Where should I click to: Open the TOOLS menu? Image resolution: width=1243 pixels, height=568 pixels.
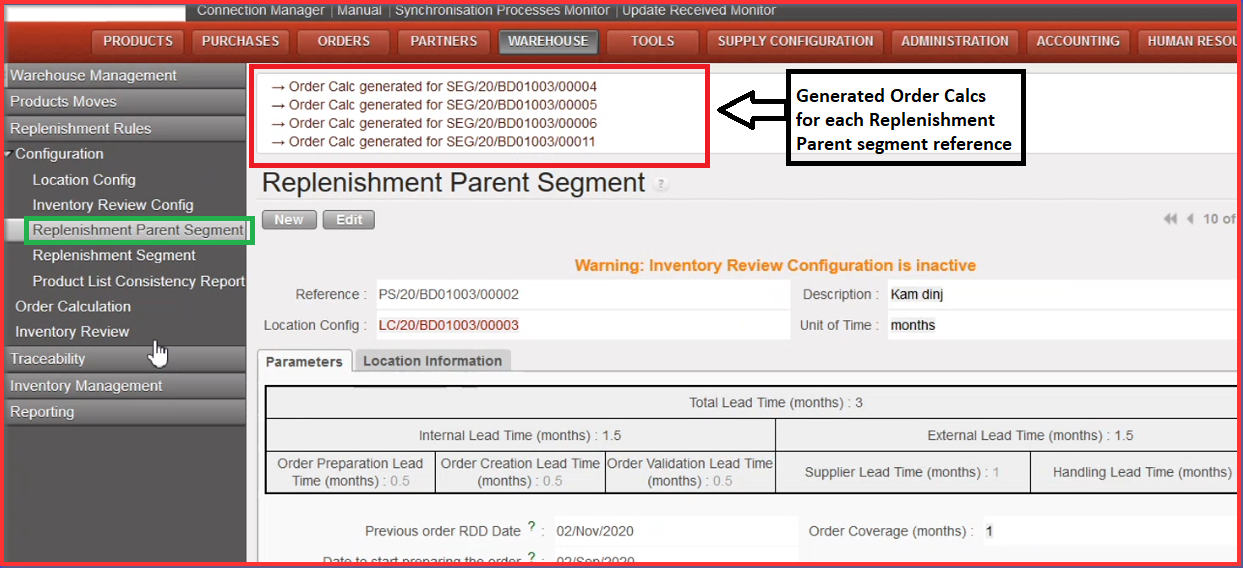653,42
